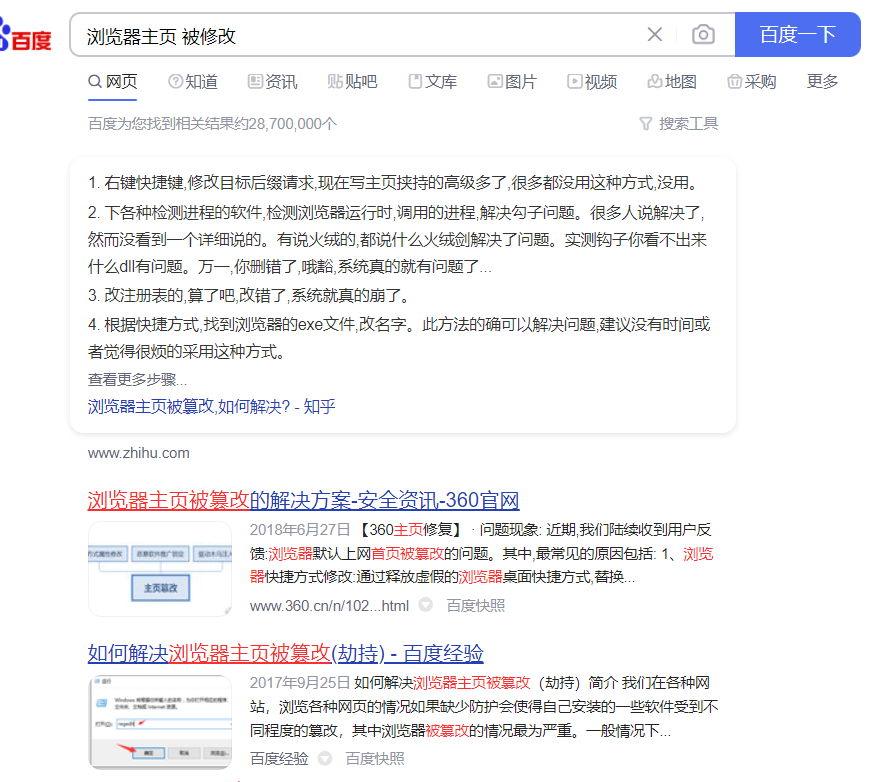Switch to 文库 tab
The height and width of the screenshot is (782, 879).
tap(432, 82)
